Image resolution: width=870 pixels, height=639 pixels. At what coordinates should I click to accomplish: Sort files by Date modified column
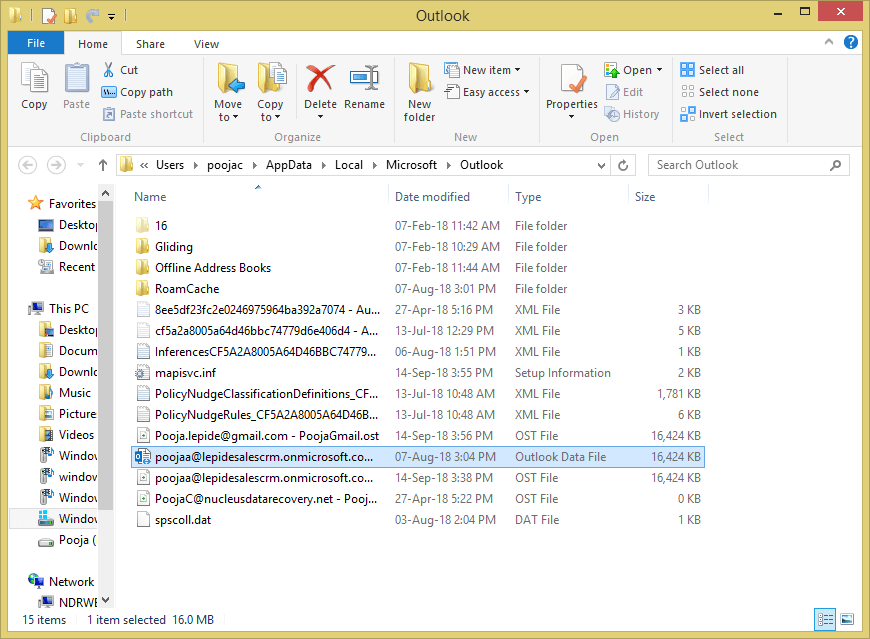(432, 197)
